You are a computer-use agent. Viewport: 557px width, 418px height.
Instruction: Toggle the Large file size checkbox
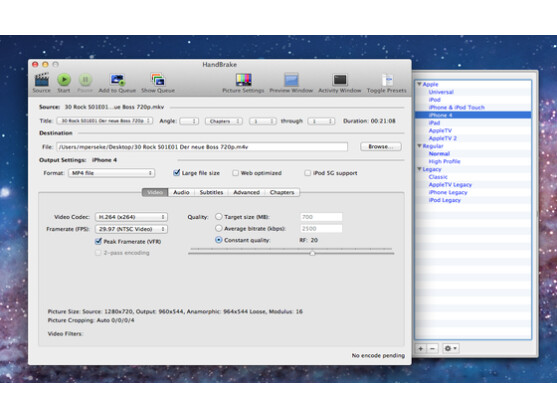[177, 173]
